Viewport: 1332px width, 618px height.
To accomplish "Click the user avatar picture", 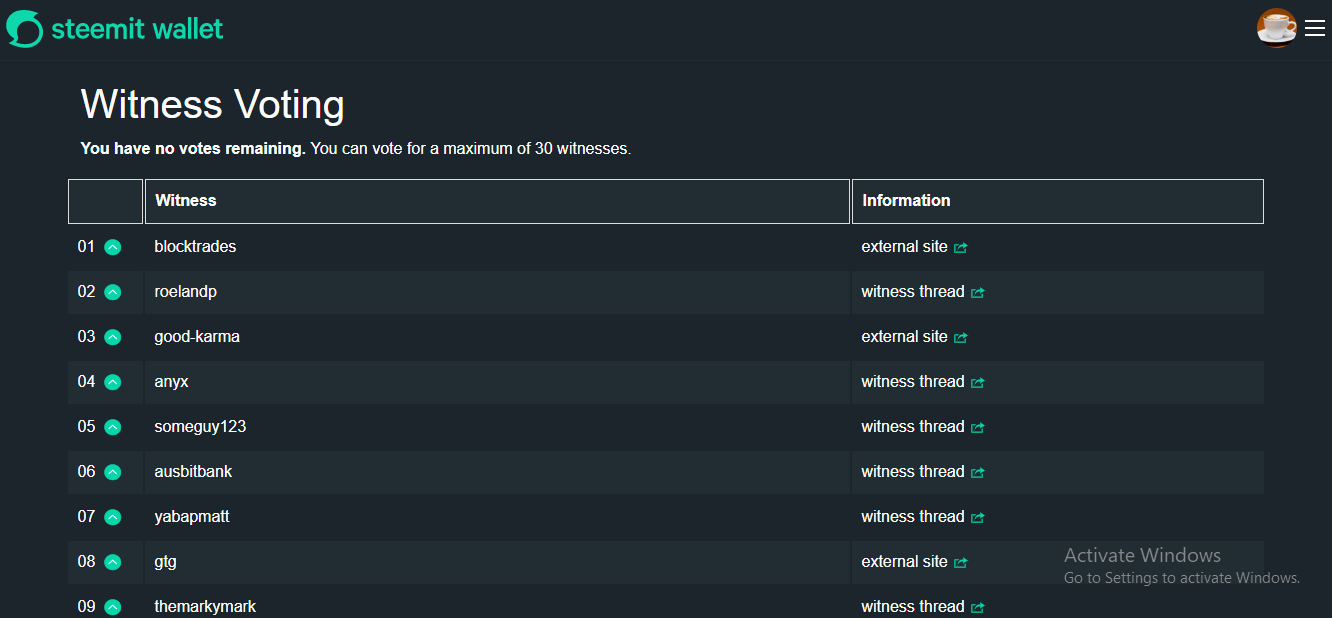I will coord(1276,28).
